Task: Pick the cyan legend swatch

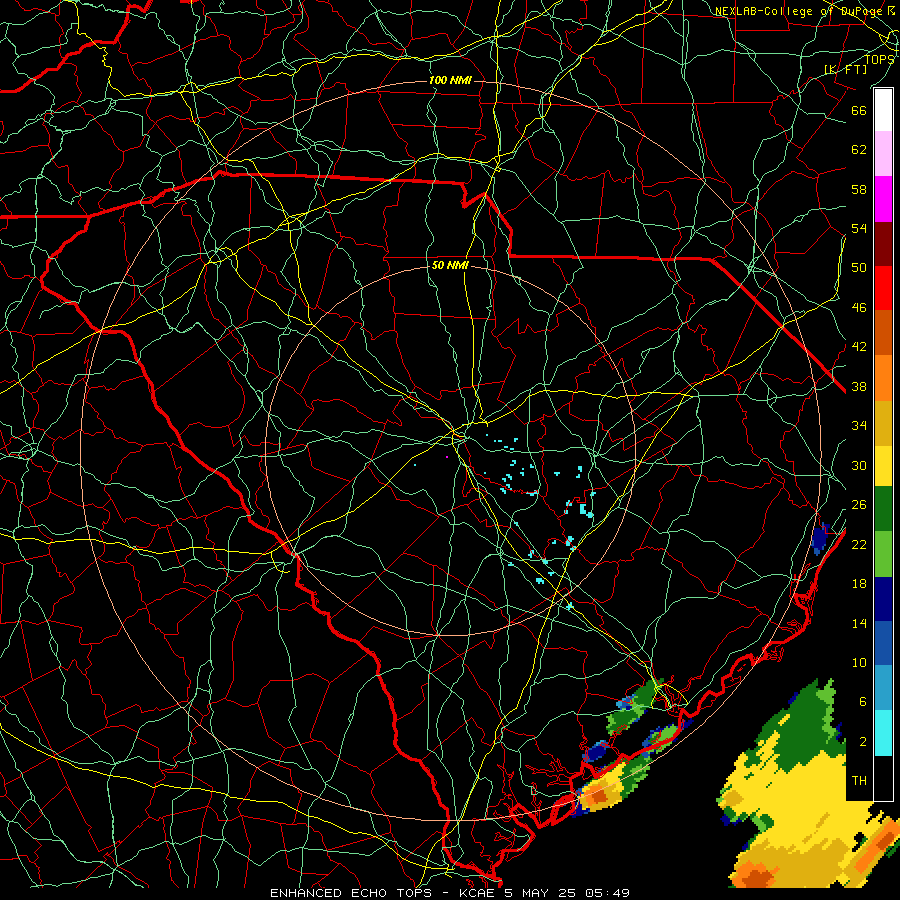Action: [x=883, y=732]
